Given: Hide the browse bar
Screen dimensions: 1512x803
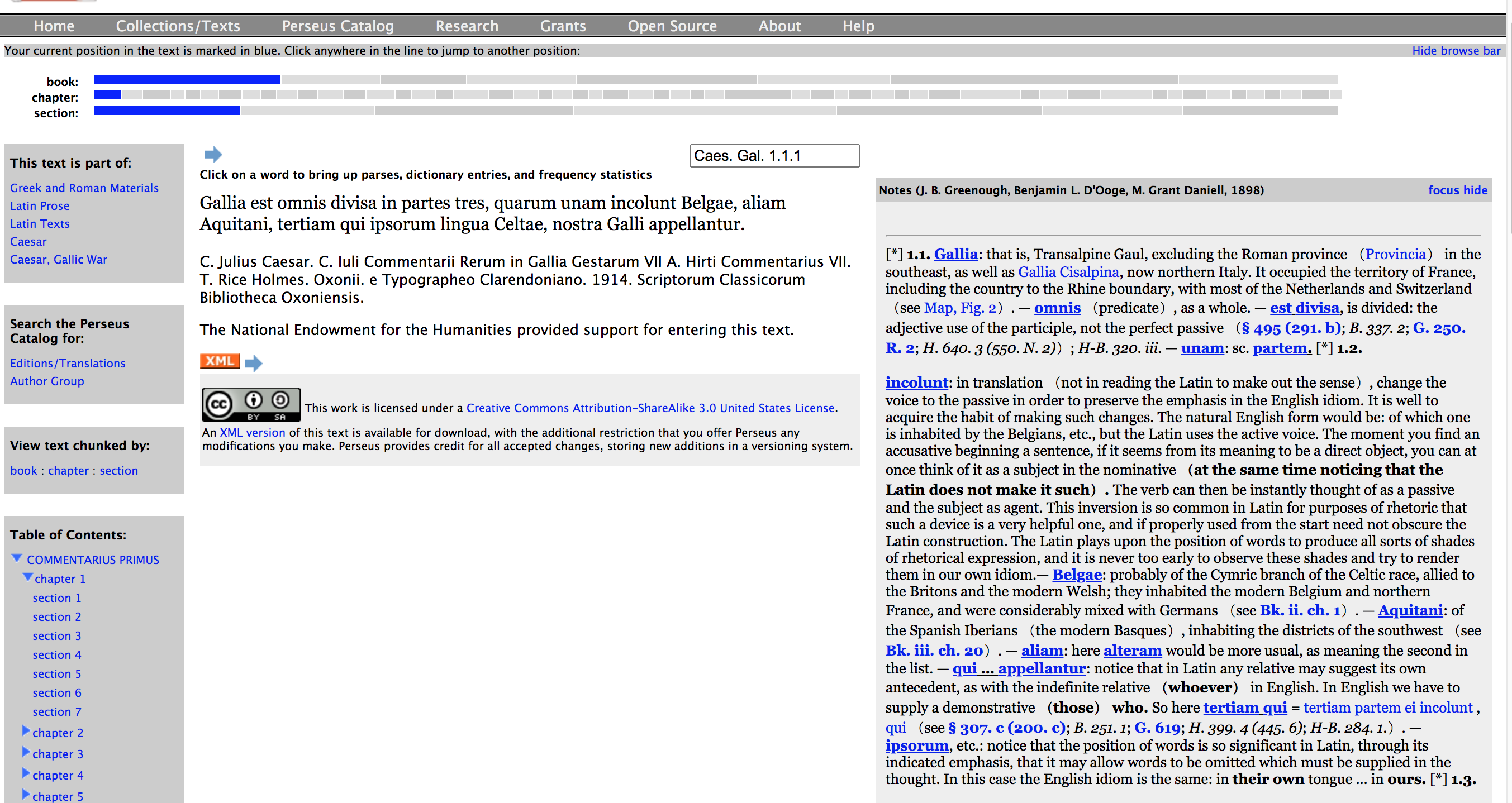Looking at the screenshot, I should tap(1456, 50).
